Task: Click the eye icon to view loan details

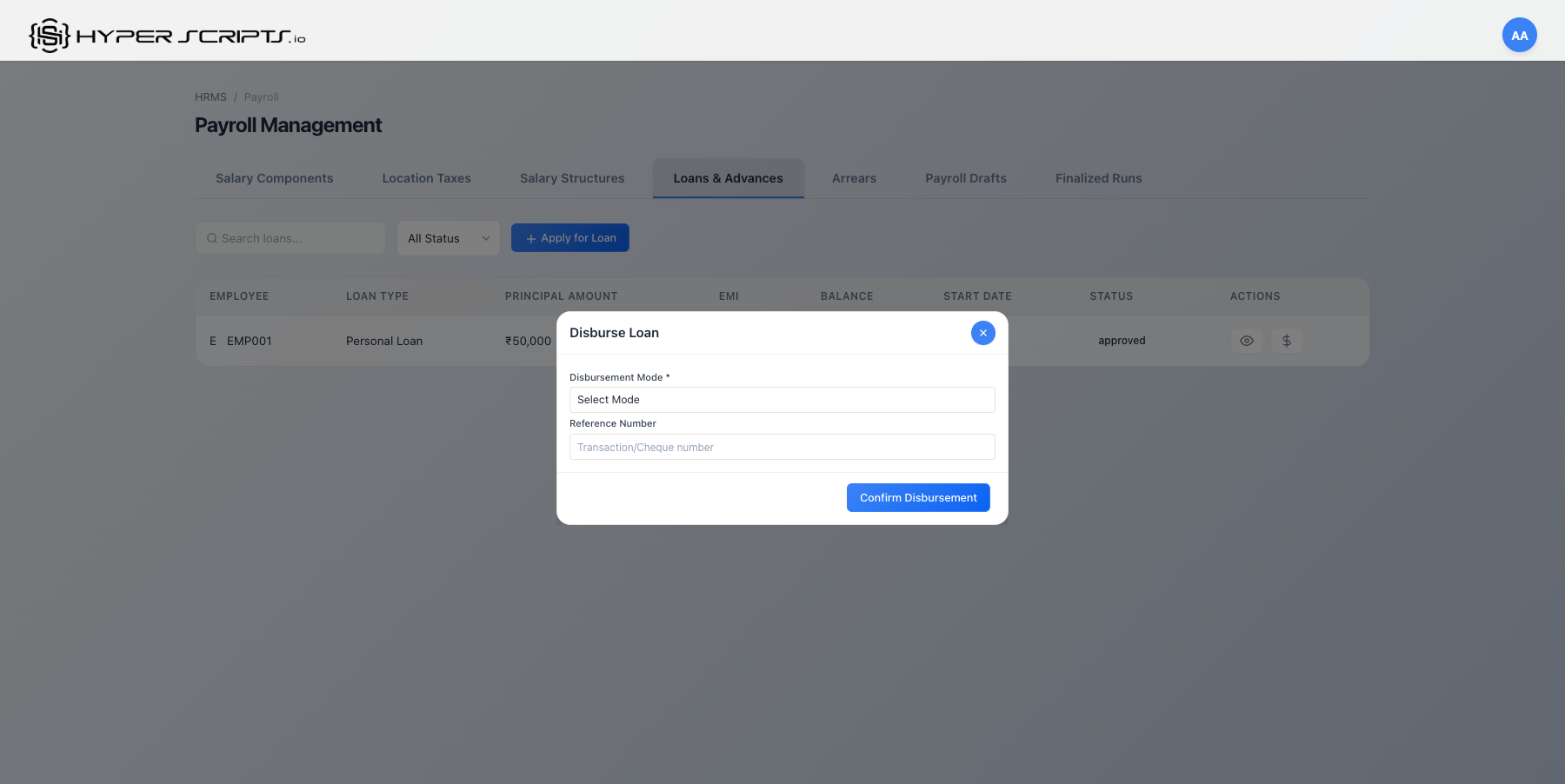Action: (1247, 341)
